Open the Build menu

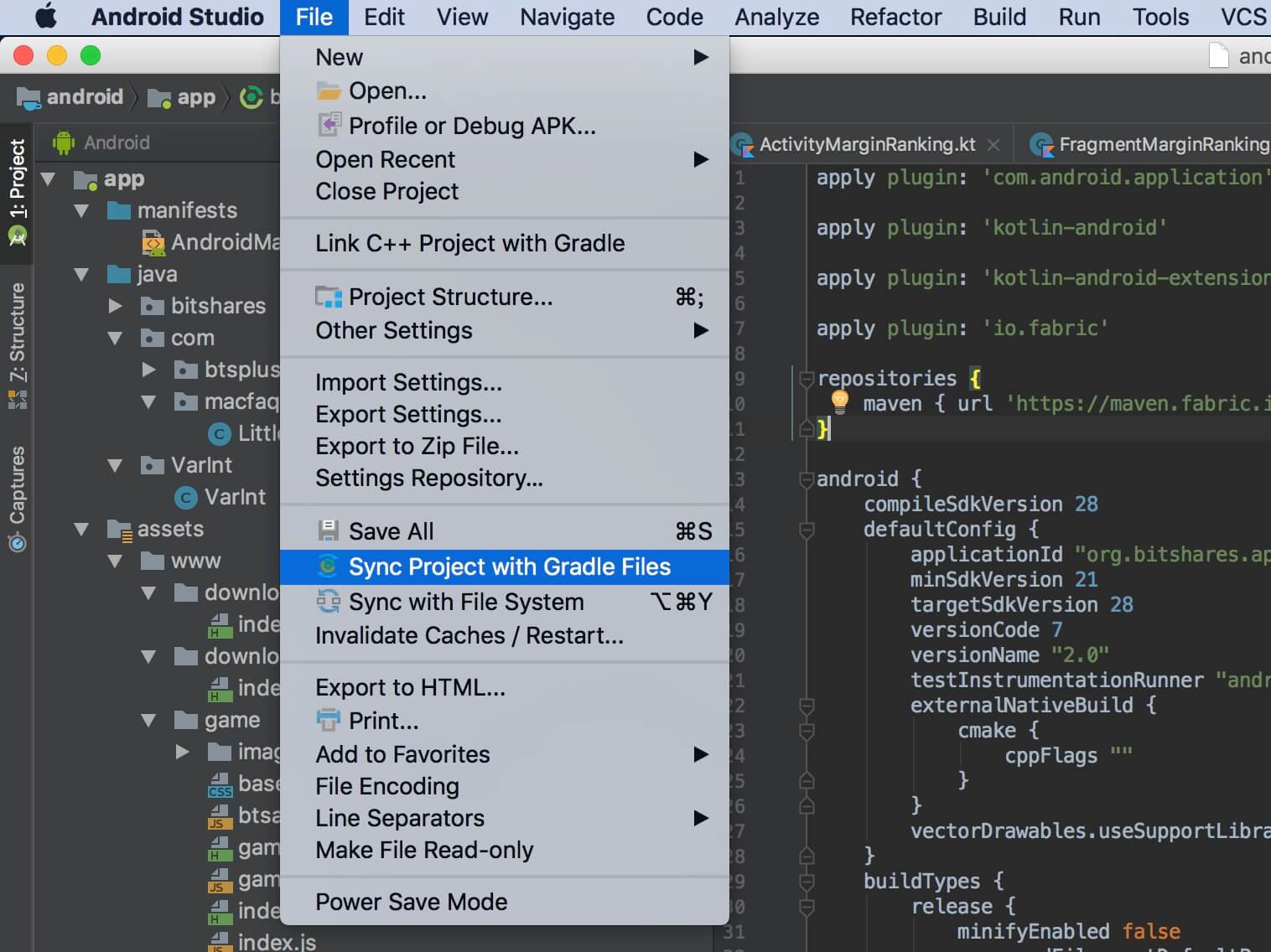tap(999, 17)
